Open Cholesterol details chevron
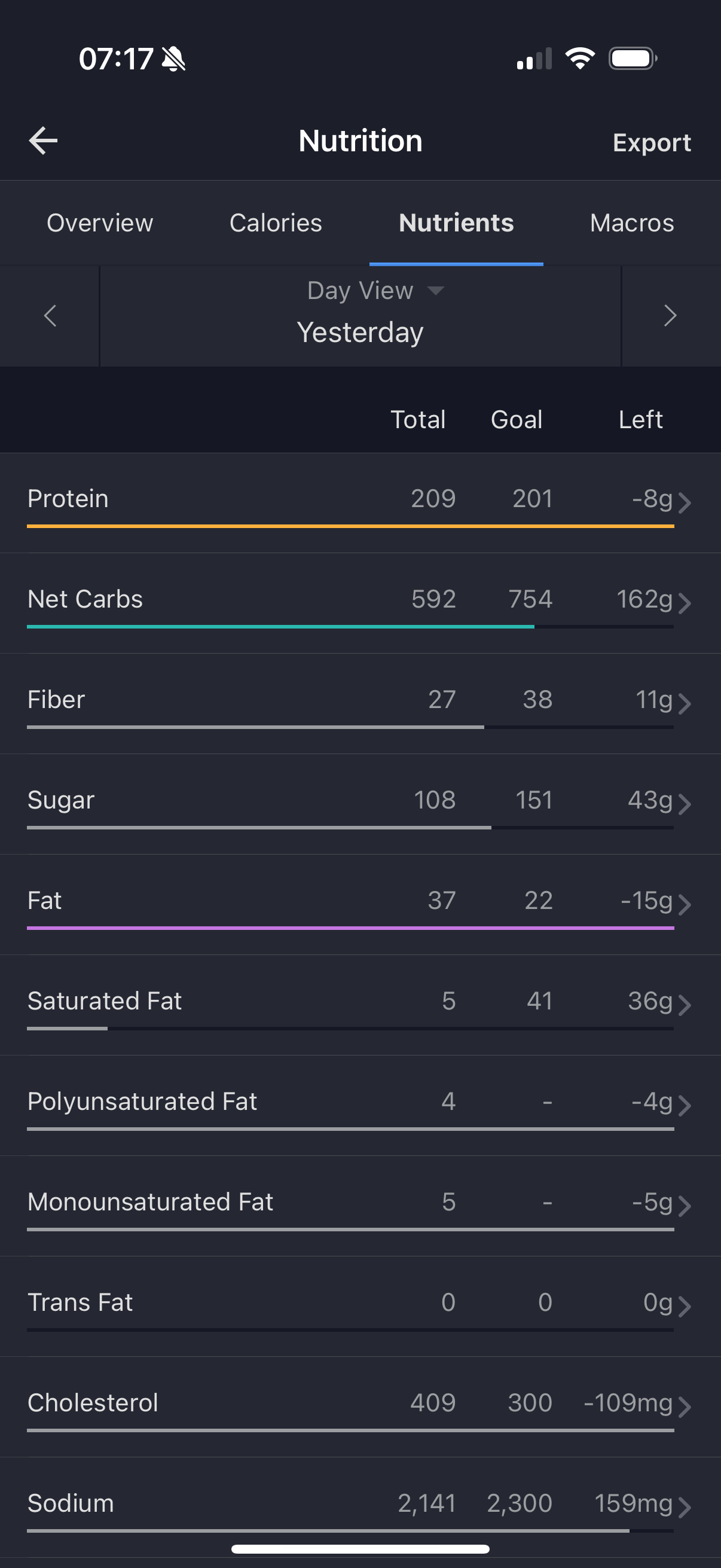This screenshot has width=721, height=1568. [x=685, y=1407]
